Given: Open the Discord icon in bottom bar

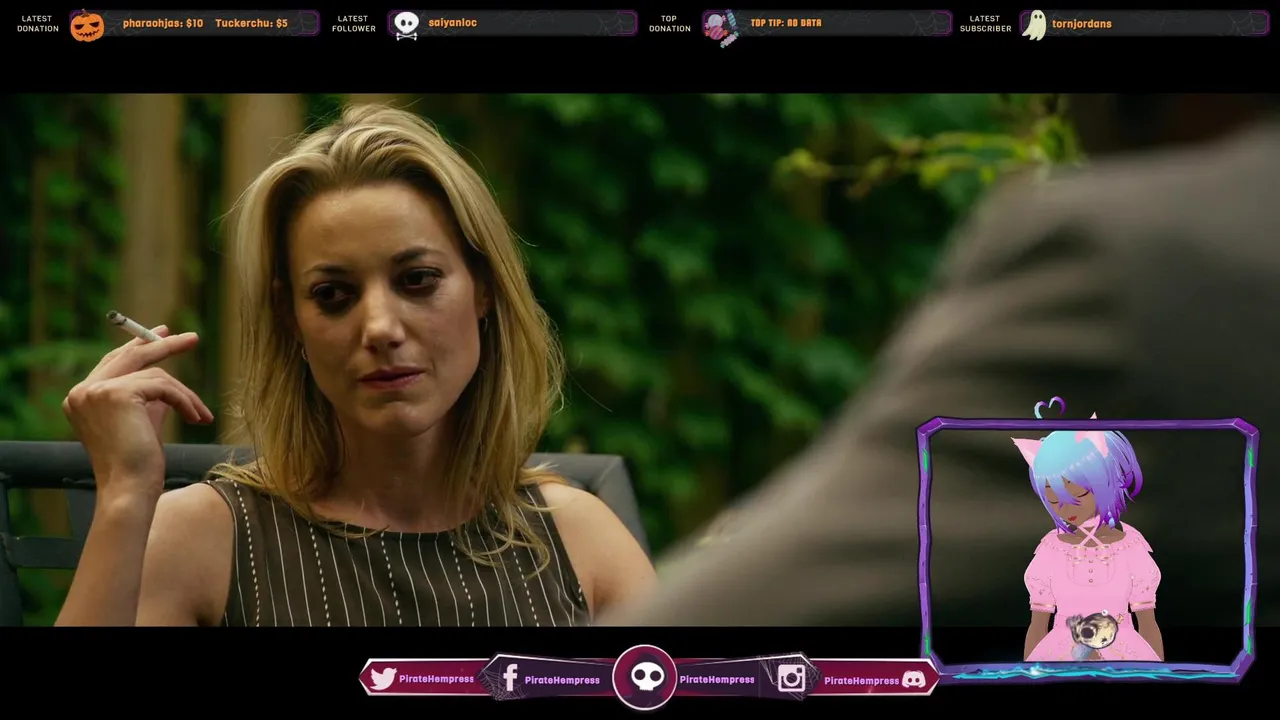Looking at the screenshot, I should tap(913, 680).
